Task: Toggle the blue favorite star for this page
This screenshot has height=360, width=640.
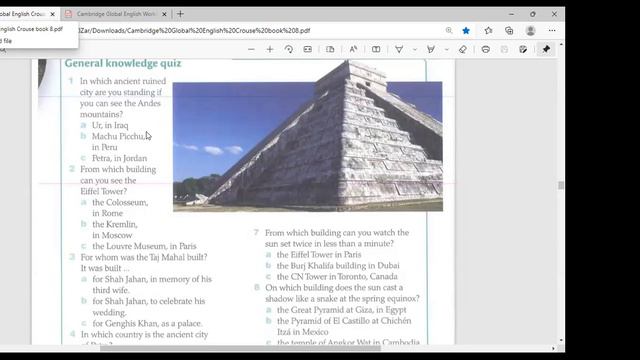Action: coord(466,31)
